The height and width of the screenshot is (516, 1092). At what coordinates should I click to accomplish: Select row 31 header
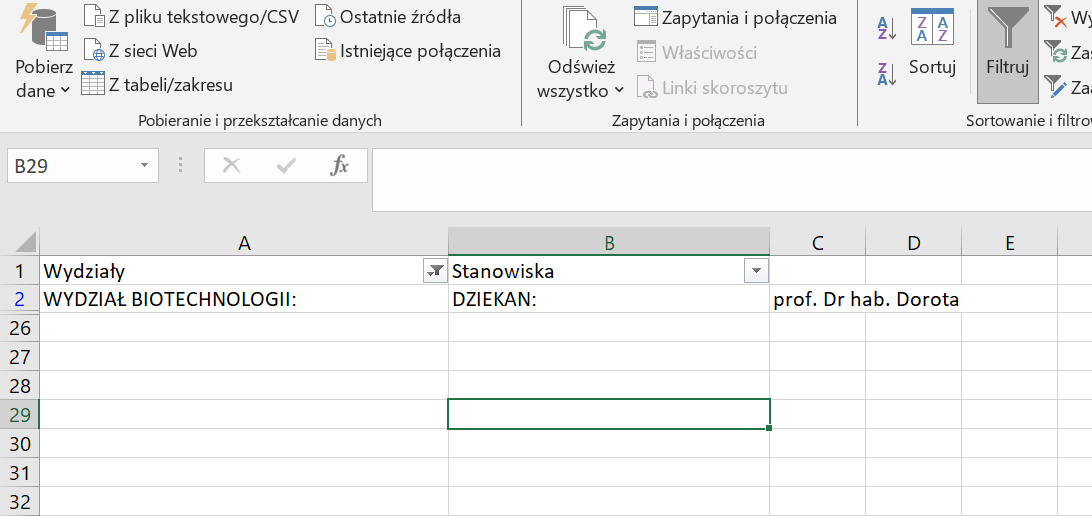(x=20, y=473)
